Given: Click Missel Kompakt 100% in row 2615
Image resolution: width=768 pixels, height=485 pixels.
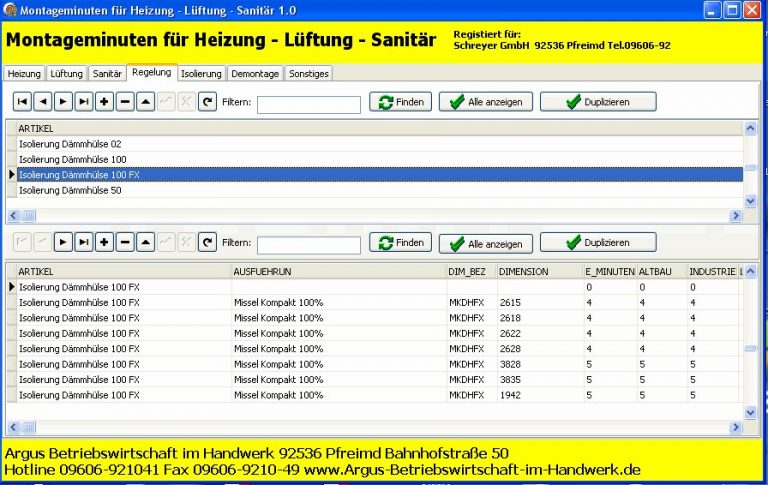Looking at the screenshot, I should 339,302.
